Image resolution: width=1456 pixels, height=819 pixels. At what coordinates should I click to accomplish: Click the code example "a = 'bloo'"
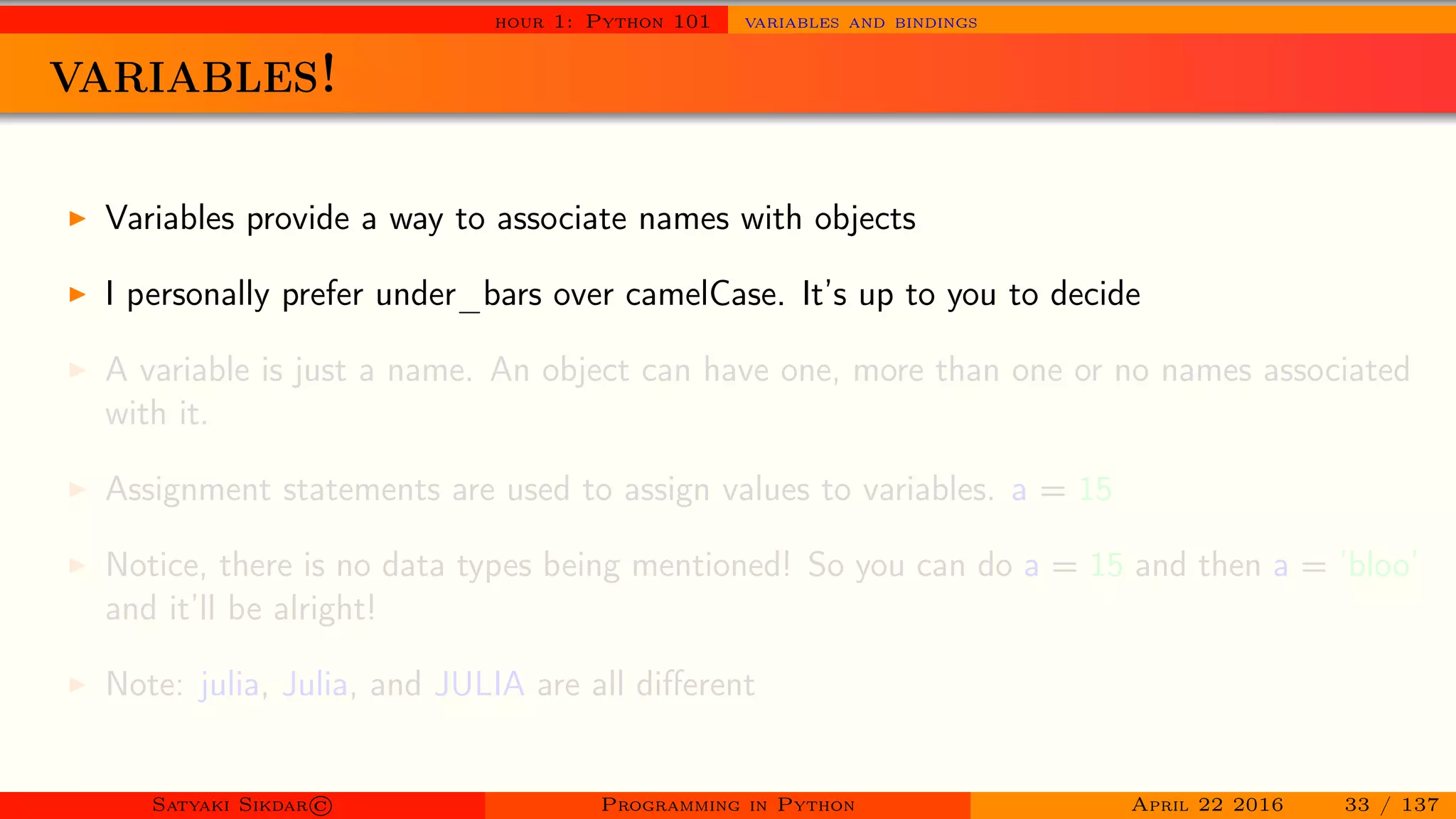coord(1345,566)
